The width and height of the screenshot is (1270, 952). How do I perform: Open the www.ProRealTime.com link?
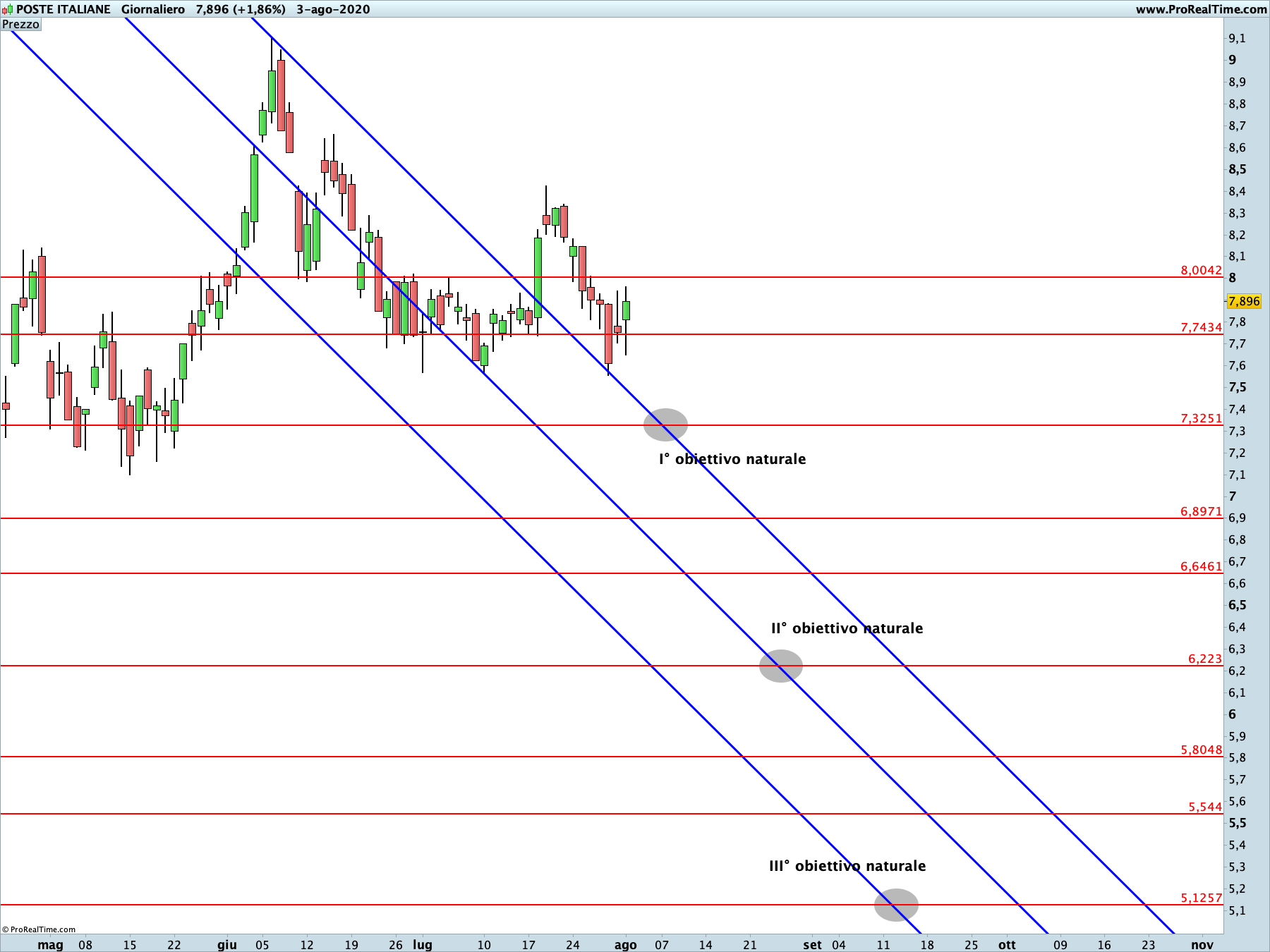click(x=1201, y=9)
